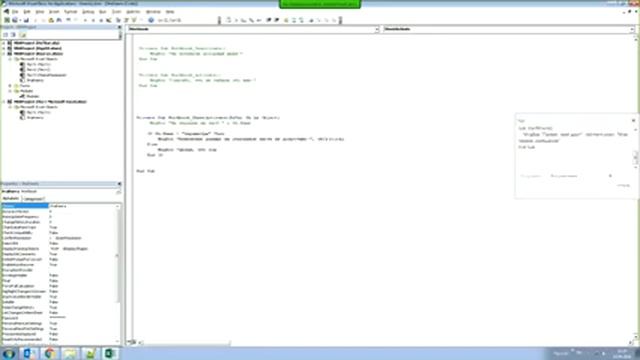Open the Debug menu
Image resolution: width=640 pixels, height=360 pixels.
click(x=88, y=12)
